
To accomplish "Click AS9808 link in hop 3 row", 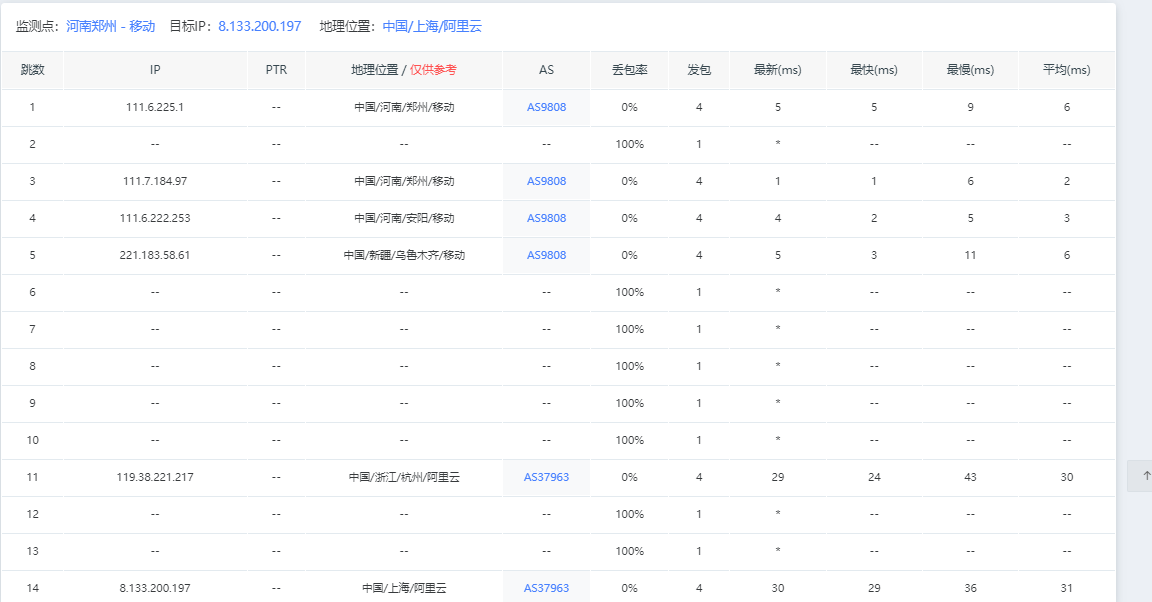I will [546, 181].
